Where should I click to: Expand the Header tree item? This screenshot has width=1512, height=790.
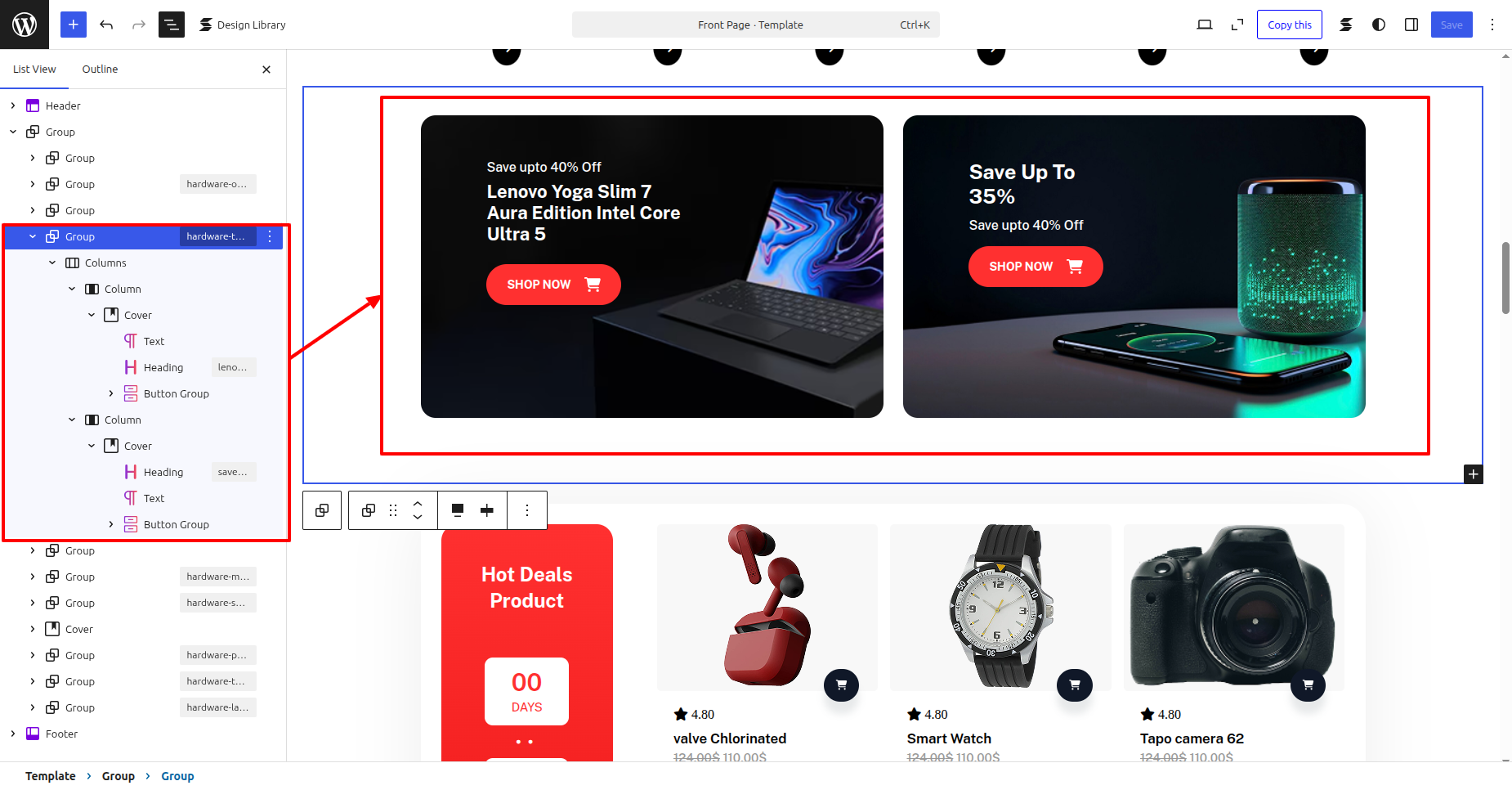coord(13,105)
